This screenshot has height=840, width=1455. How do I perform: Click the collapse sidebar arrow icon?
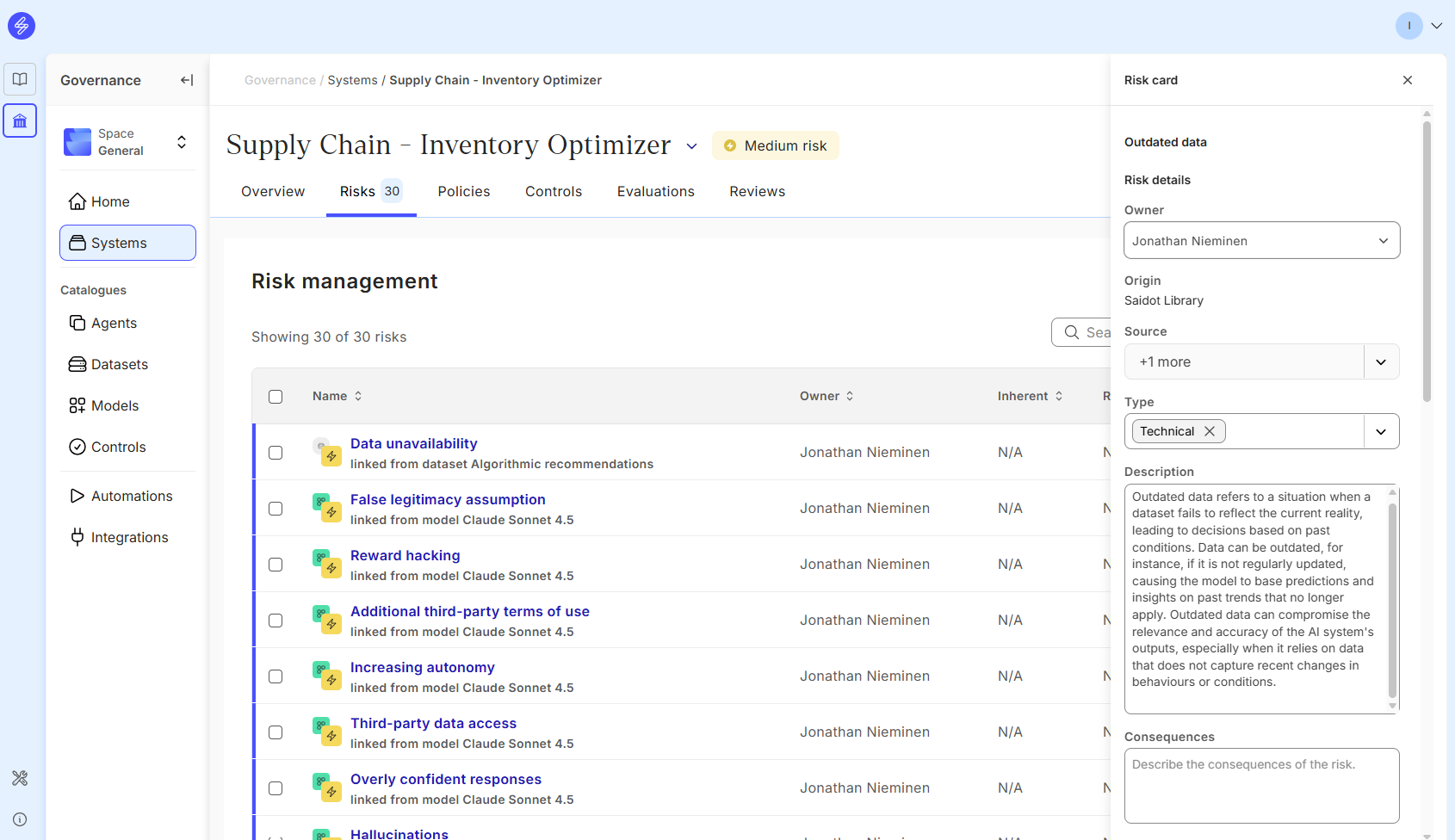(186, 80)
